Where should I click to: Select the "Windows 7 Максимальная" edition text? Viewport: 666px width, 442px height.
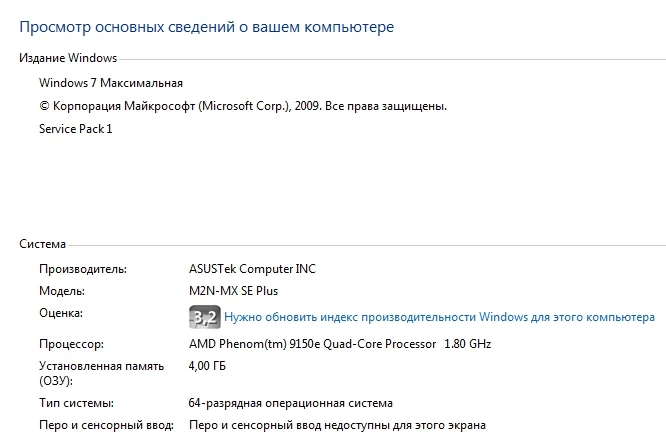(x=111, y=83)
